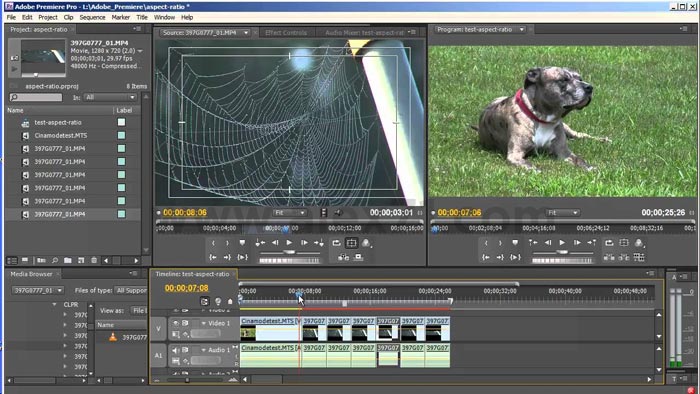
Task: Create New Bin in Project panel
Action: 67,260
